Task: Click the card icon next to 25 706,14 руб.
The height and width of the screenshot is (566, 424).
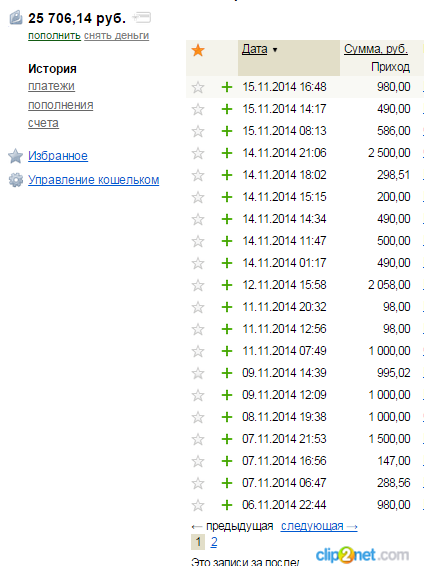Action: (141, 17)
